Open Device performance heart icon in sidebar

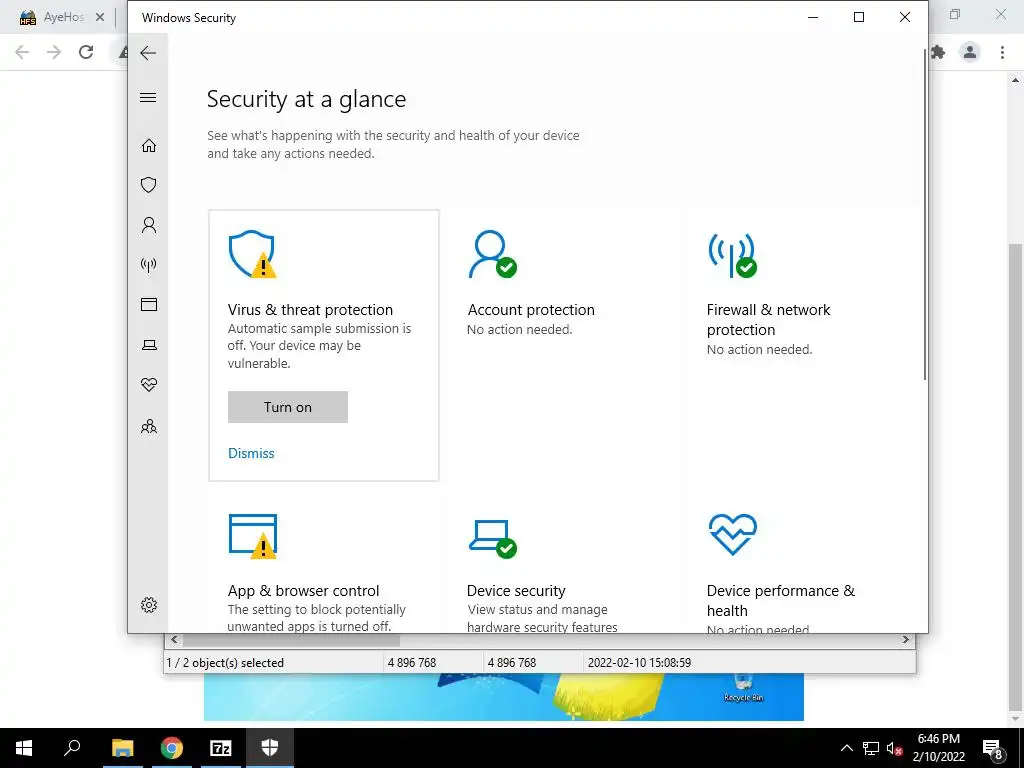point(149,385)
